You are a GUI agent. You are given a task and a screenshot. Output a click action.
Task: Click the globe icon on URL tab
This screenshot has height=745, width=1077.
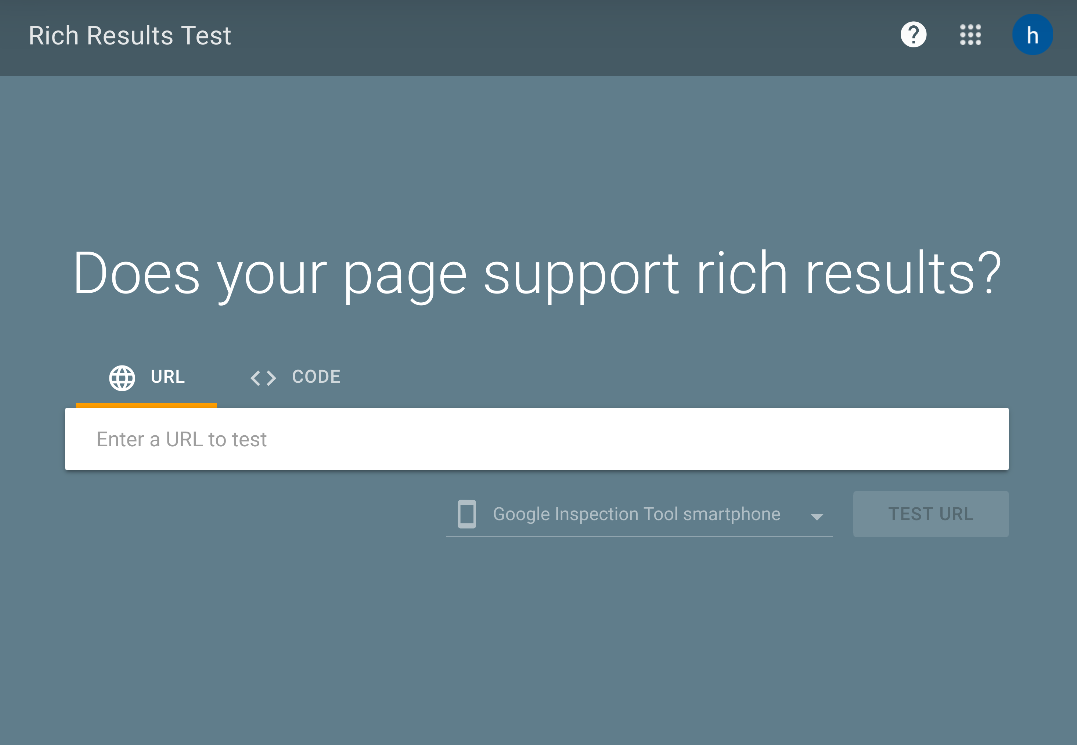(x=122, y=378)
